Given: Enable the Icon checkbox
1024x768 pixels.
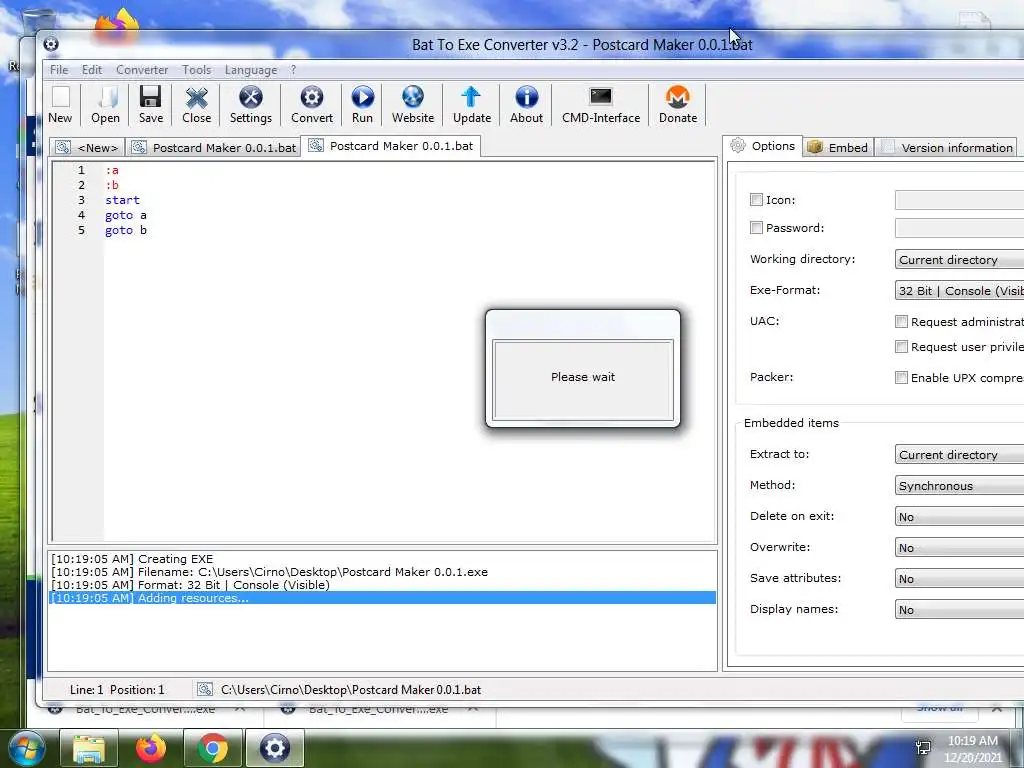Looking at the screenshot, I should point(756,200).
